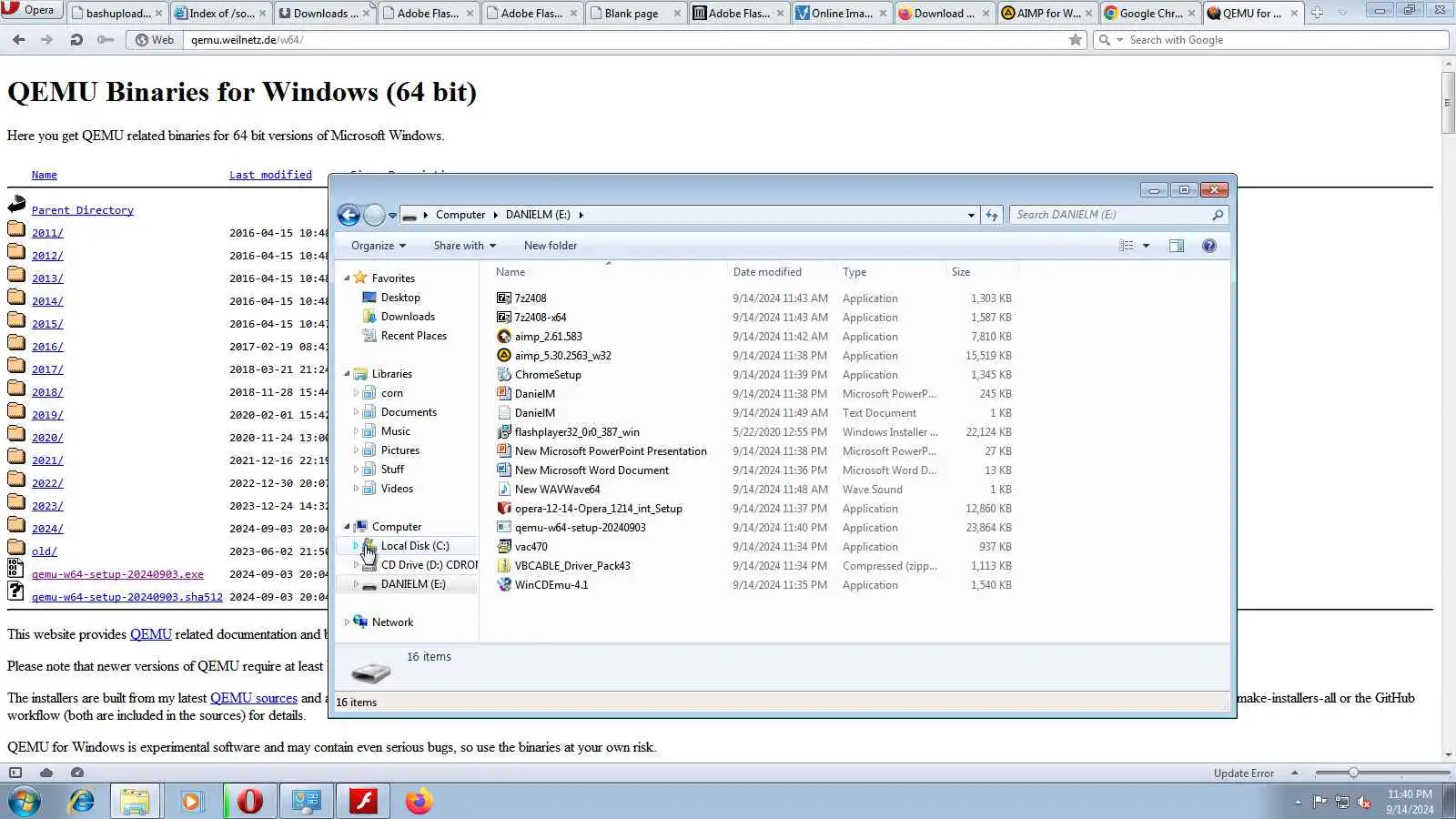Screen dimensions: 1456x819
Task: Select the New WAVWave64 sound file icon
Action: 504,490
